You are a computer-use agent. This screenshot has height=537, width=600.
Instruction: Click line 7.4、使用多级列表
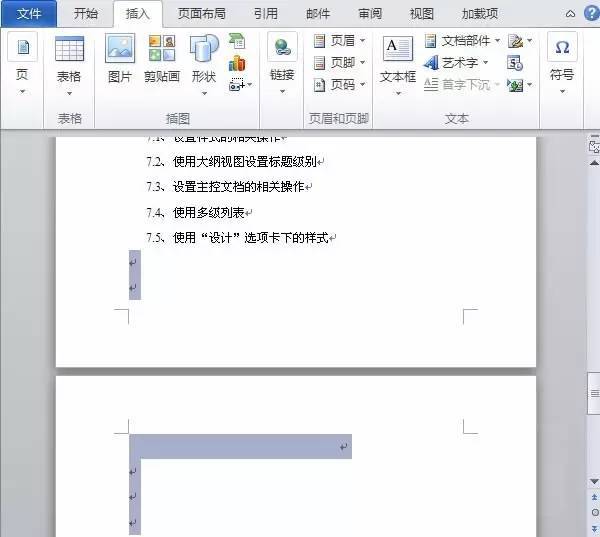(x=199, y=212)
